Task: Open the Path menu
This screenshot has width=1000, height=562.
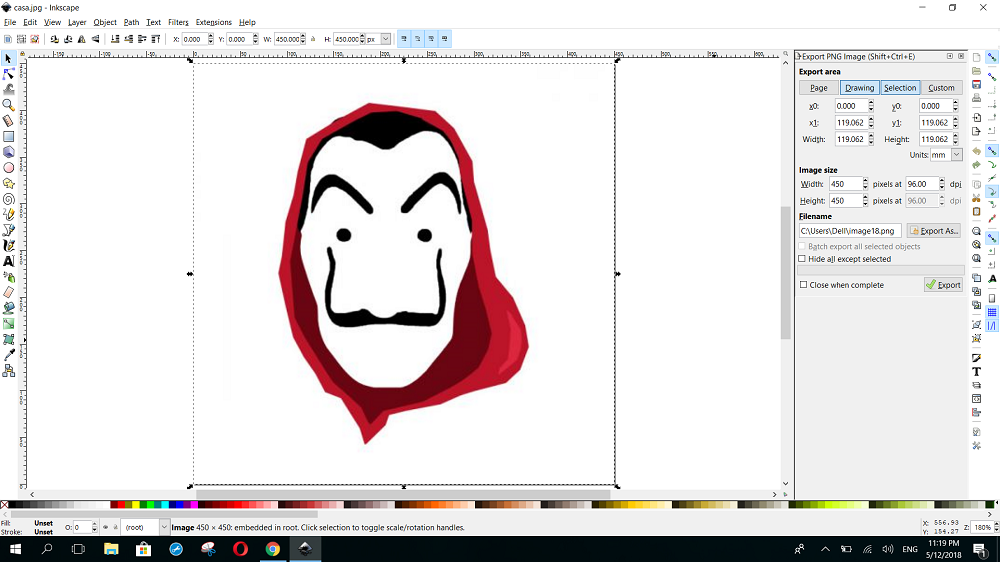Action: coord(131,22)
